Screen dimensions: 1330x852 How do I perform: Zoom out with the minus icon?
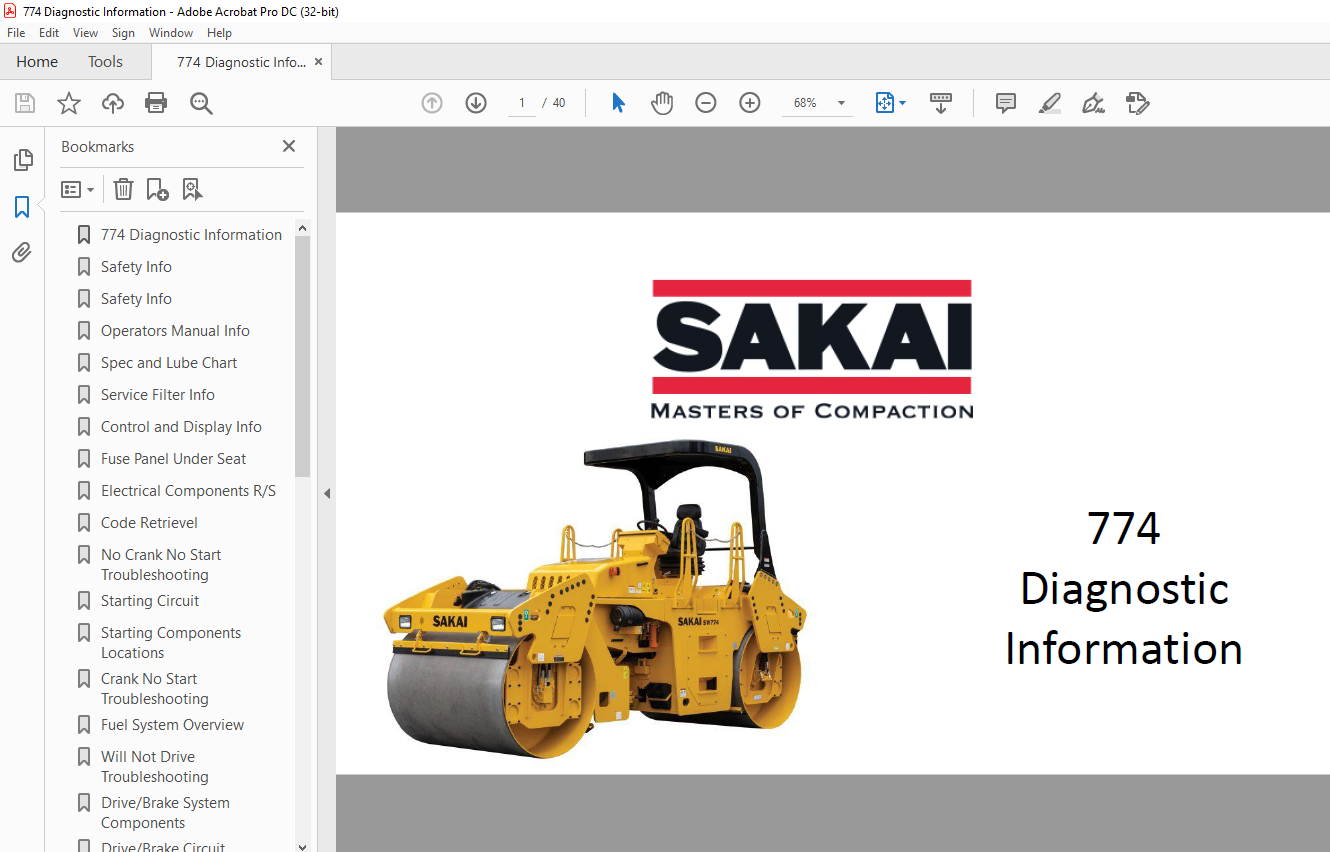(x=706, y=103)
